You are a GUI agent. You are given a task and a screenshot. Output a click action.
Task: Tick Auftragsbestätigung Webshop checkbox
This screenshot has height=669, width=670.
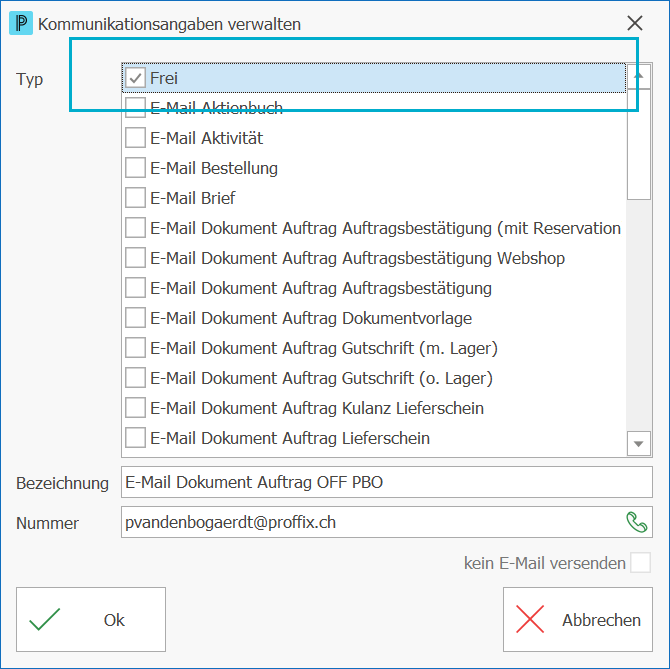point(135,258)
